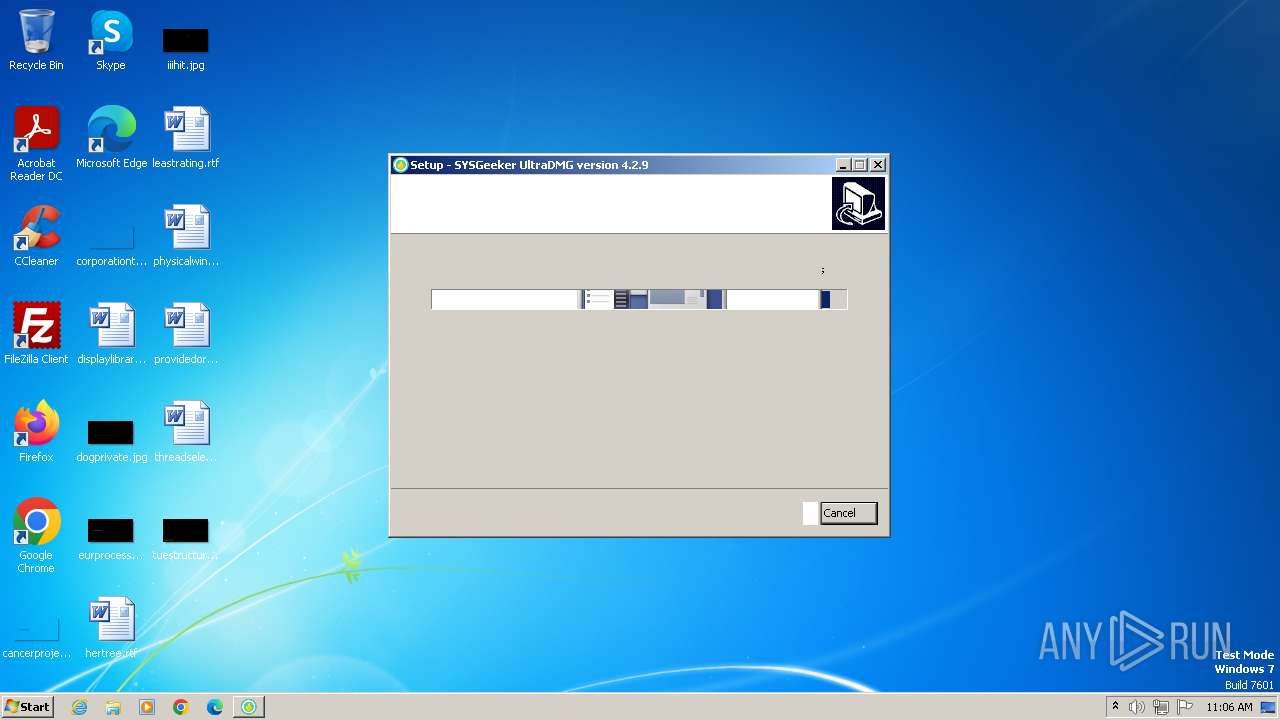The image size is (1280, 720).
Task: Select the threadsele... document icon
Action: point(186,432)
